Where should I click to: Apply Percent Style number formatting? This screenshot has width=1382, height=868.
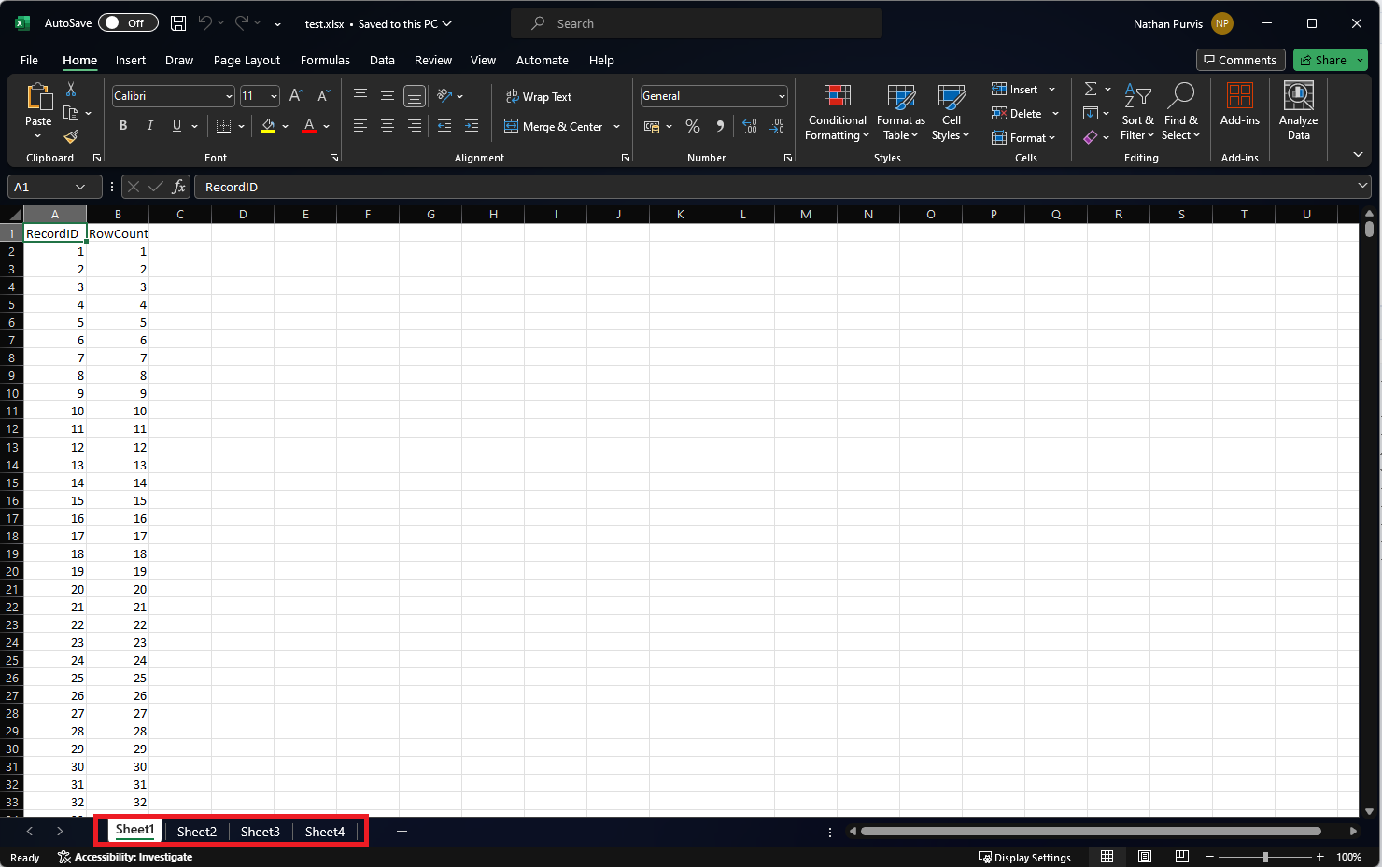click(x=692, y=125)
